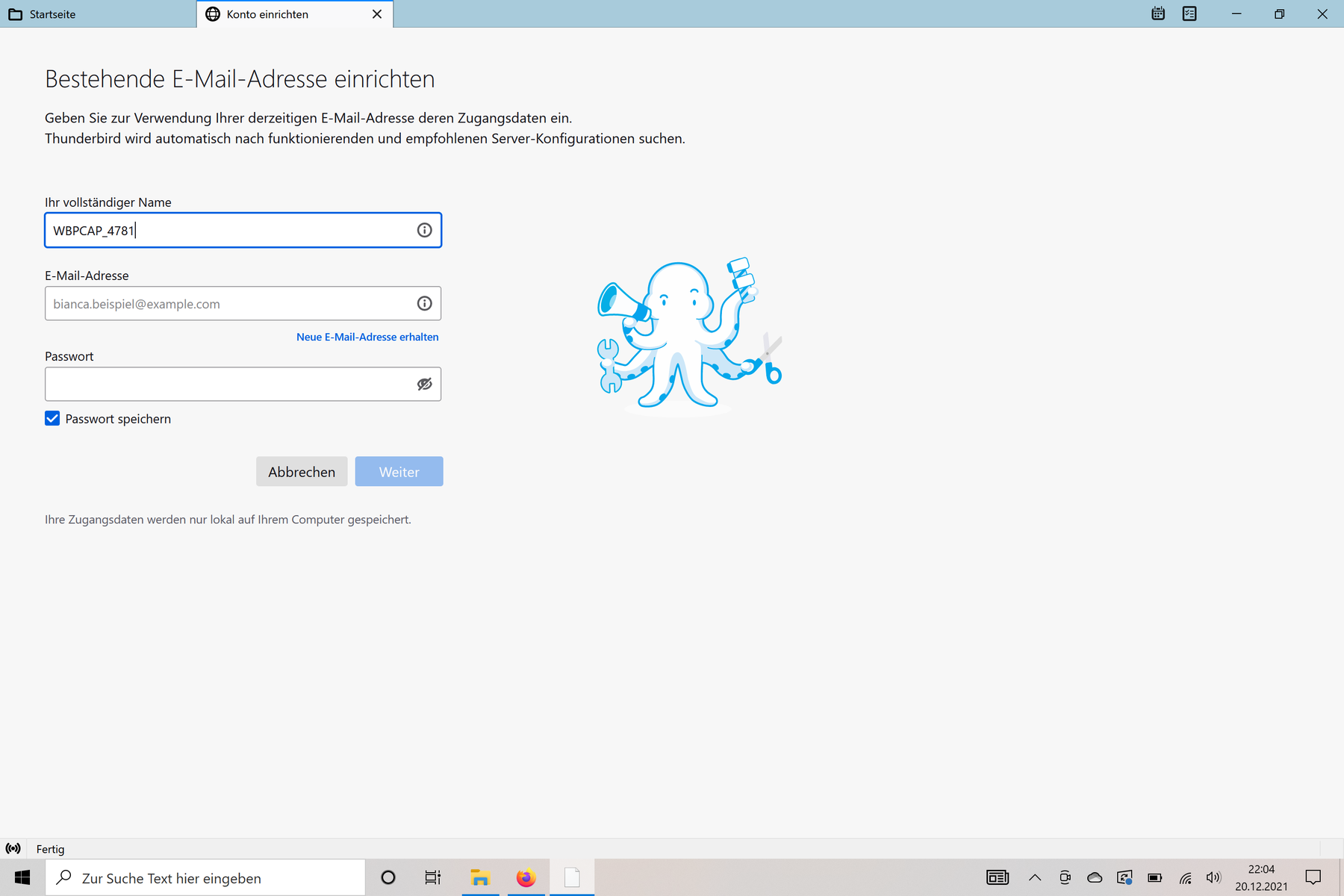Focus the Passwort input field
The height and width of the screenshot is (896, 1344).
(x=243, y=384)
